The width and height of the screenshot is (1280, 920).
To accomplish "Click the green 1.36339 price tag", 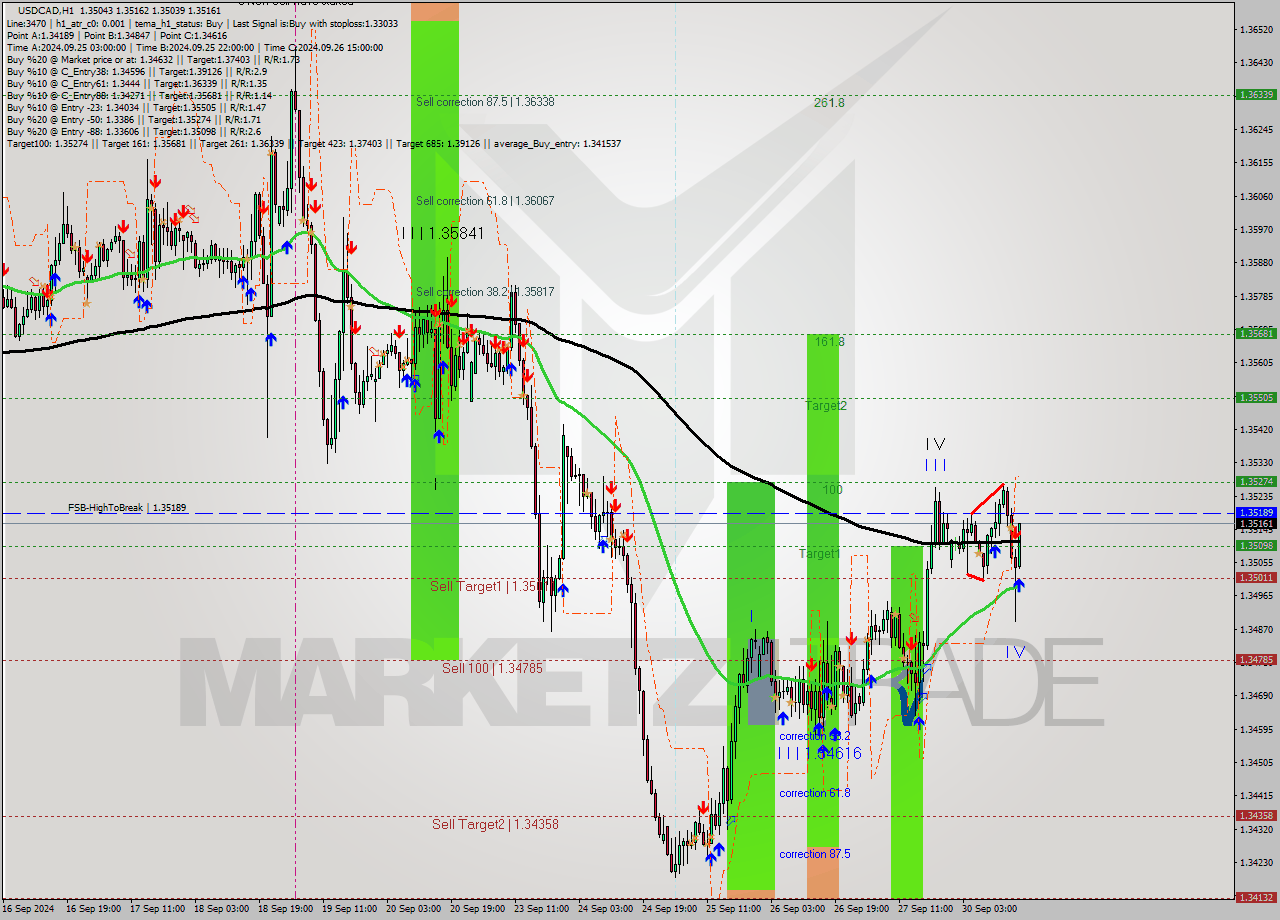I will point(1256,94).
